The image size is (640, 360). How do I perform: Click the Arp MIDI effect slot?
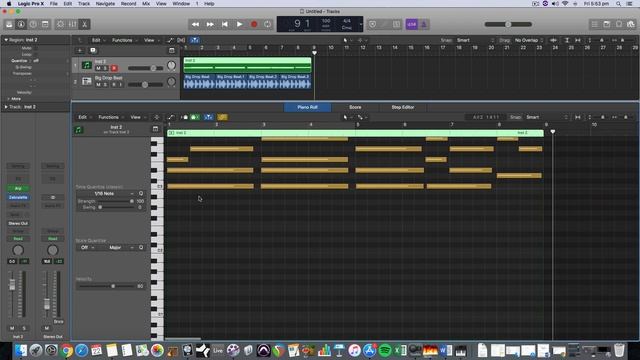point(18,189)
